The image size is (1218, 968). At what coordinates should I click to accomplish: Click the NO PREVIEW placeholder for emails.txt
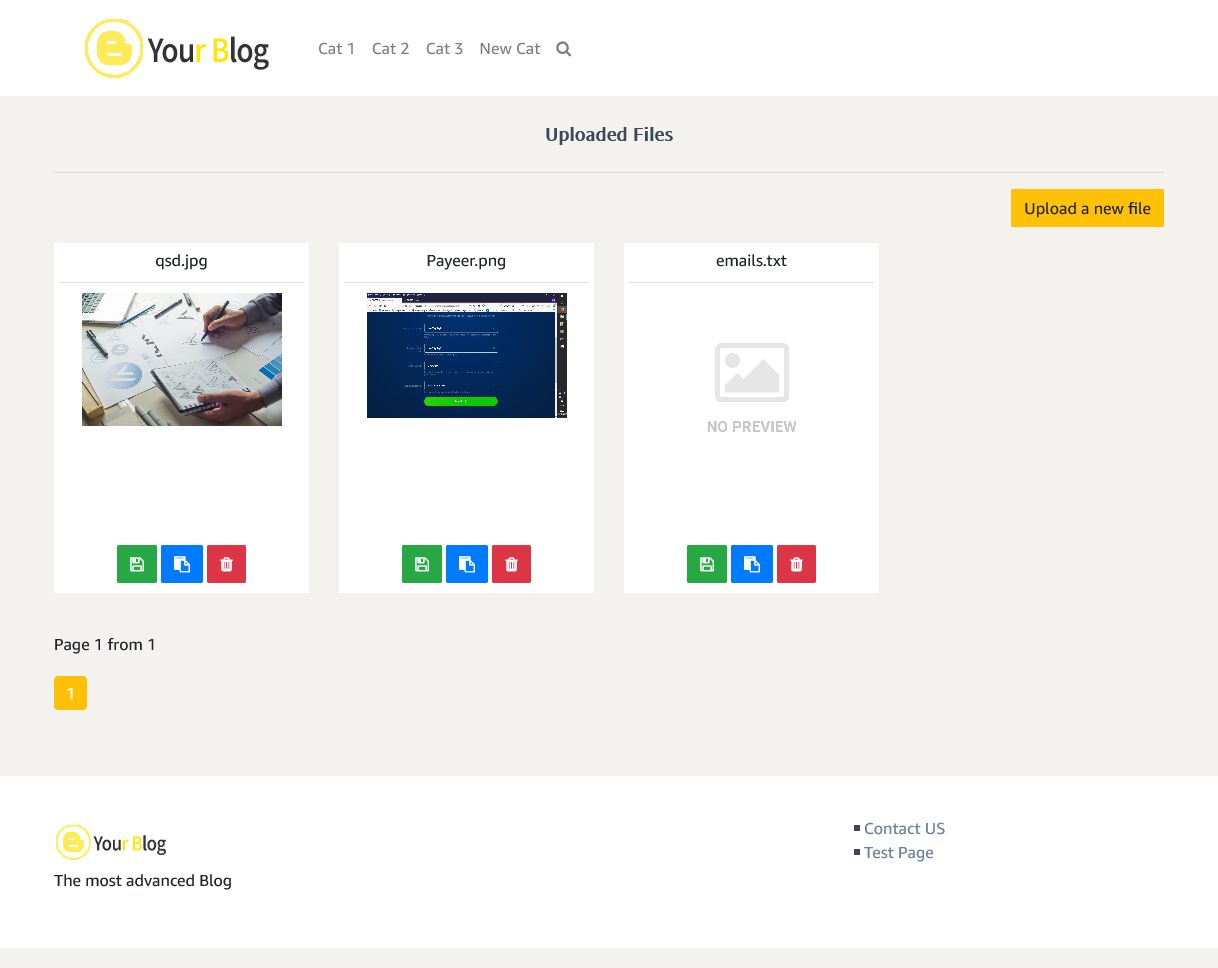752,388
